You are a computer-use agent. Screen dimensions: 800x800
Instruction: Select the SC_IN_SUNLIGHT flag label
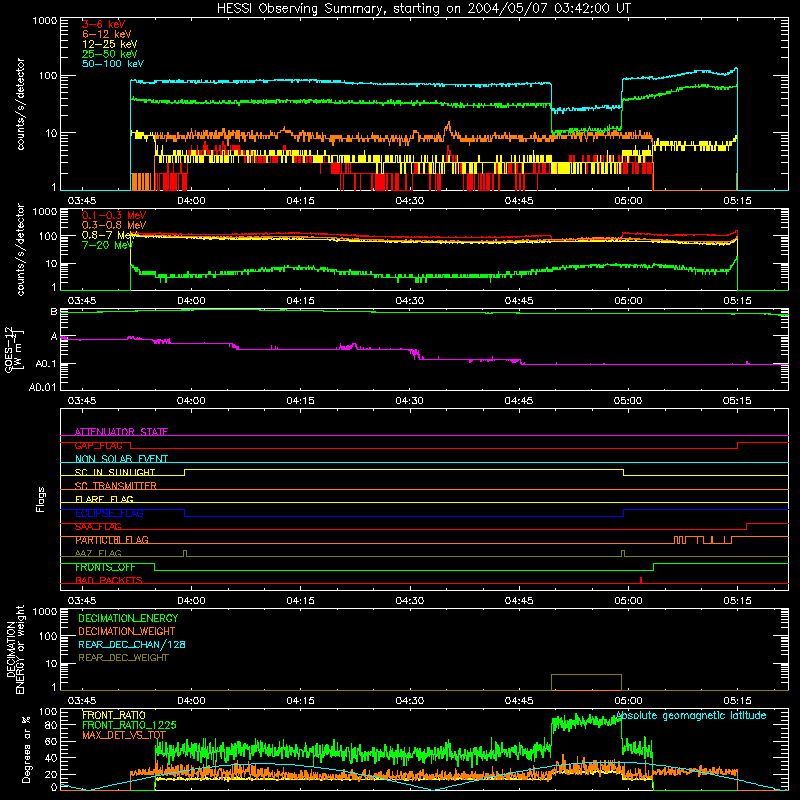pos(115,472)
